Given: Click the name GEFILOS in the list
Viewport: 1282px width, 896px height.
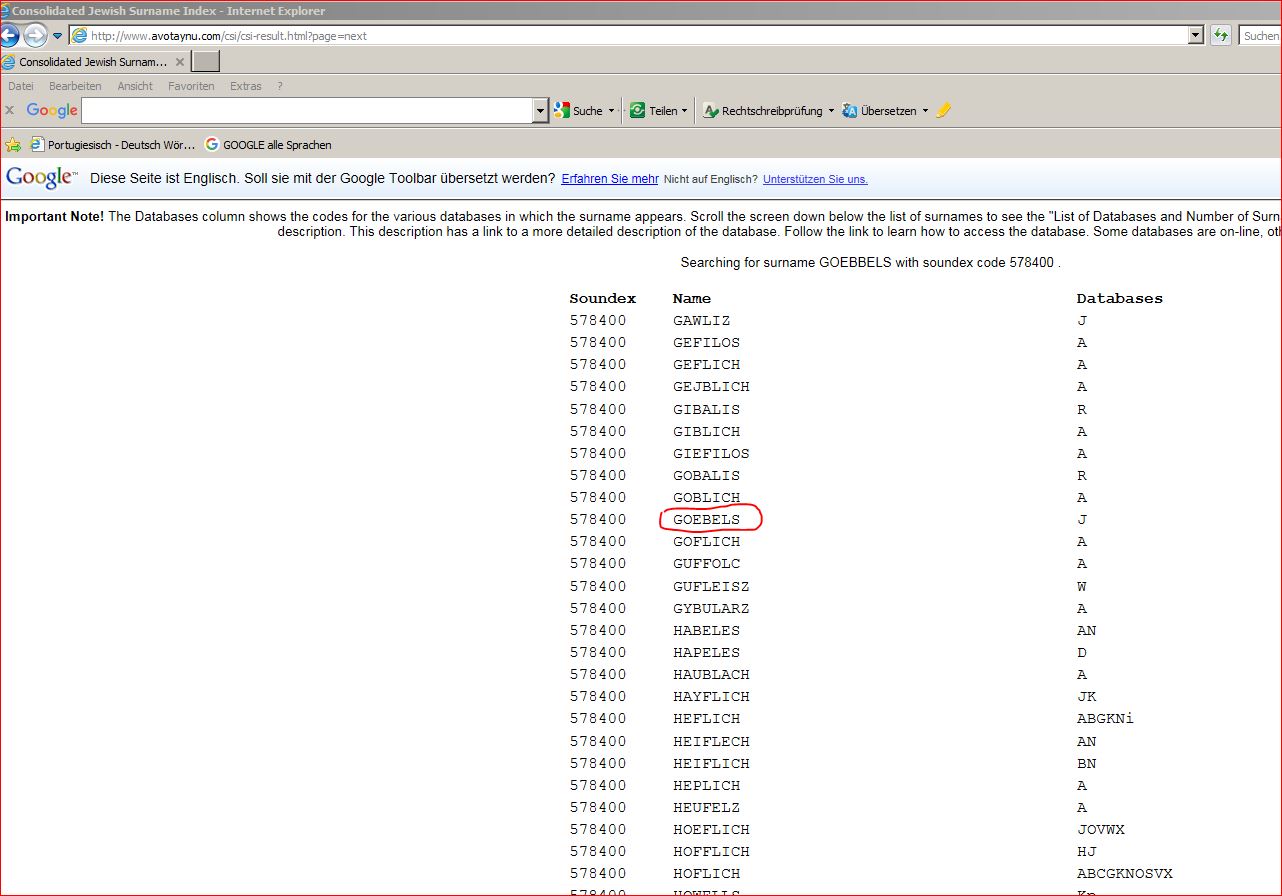Looking at the screenshot, I should pos(707,343).
